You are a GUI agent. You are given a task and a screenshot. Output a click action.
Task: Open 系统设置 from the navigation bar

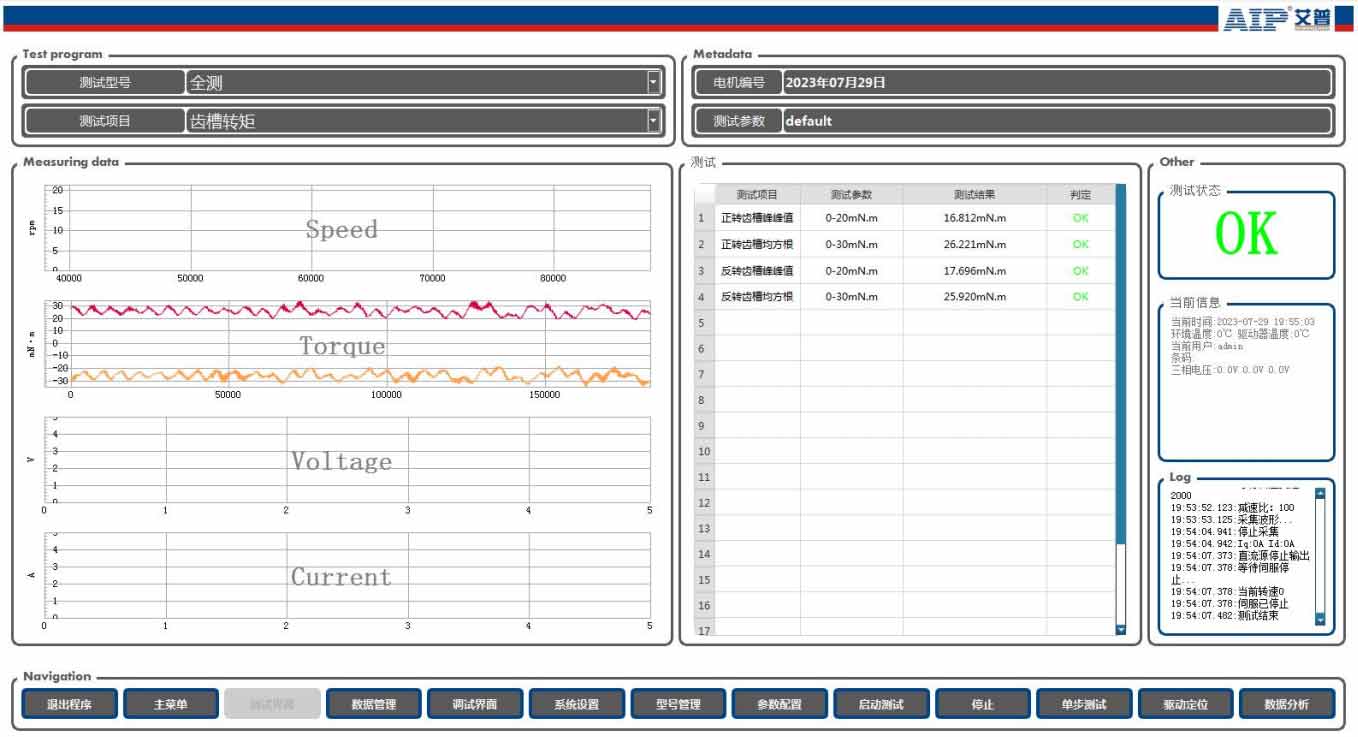coord(577,704)
